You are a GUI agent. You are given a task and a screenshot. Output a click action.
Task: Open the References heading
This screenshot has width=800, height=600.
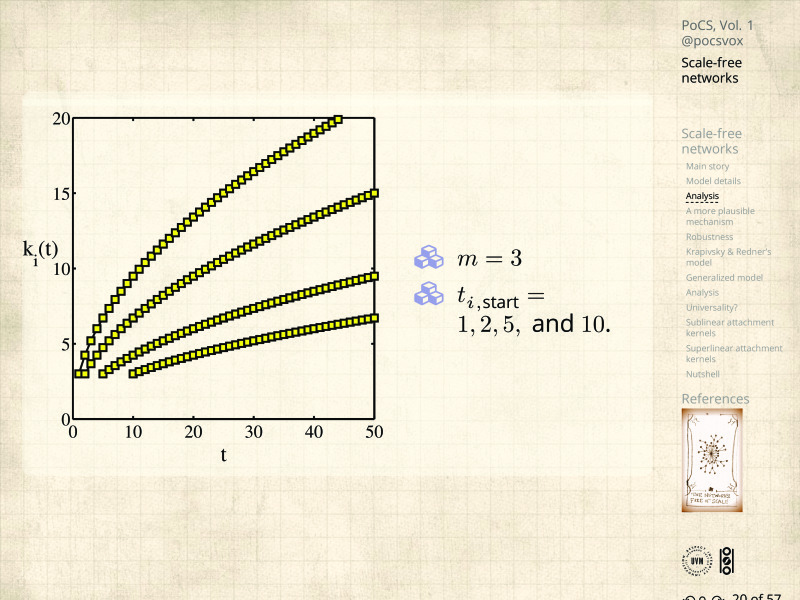coord(715,399)
